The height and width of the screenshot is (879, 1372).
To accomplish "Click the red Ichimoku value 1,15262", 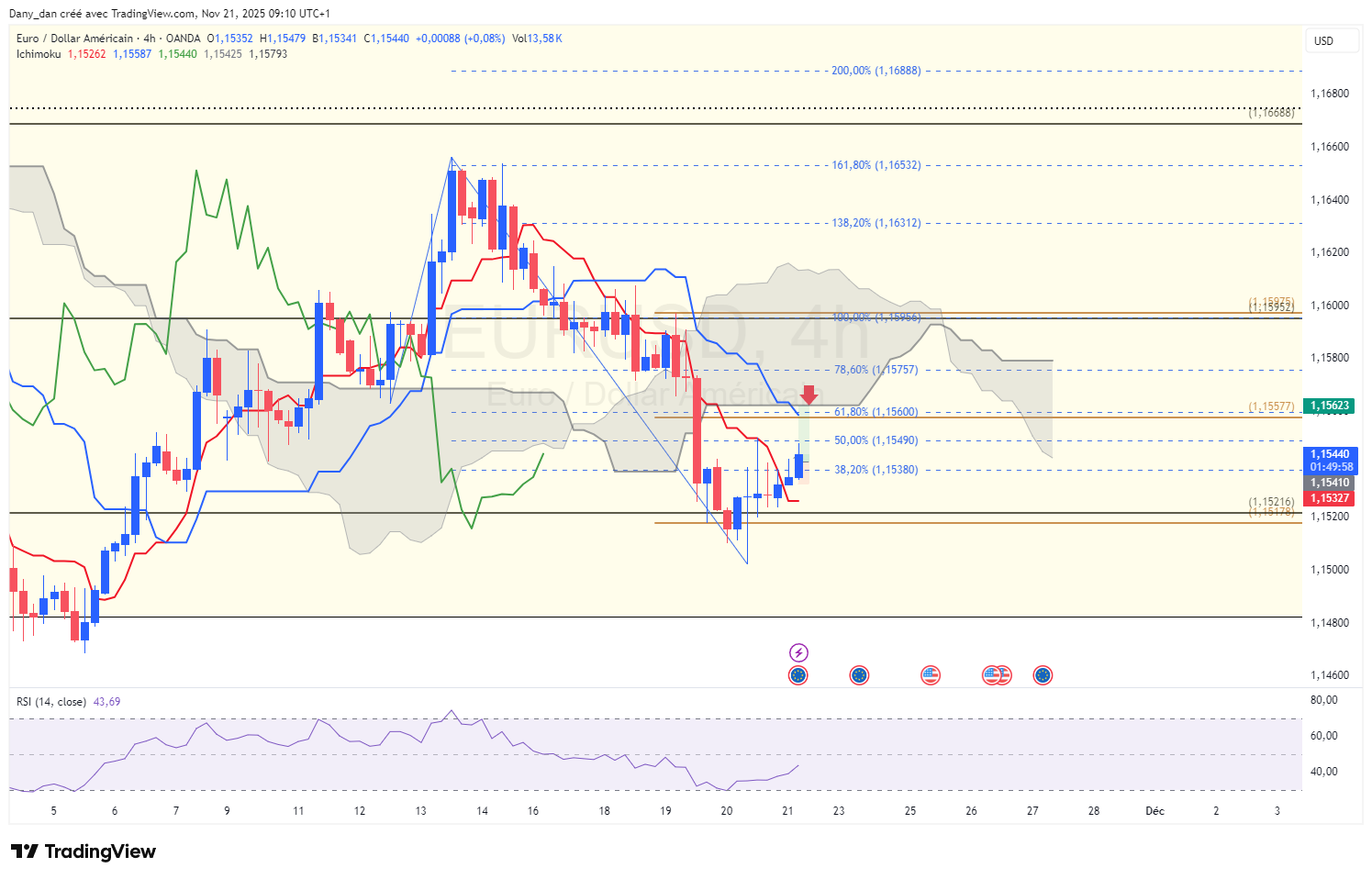I will pyautogui.click(x=86, y=54).
